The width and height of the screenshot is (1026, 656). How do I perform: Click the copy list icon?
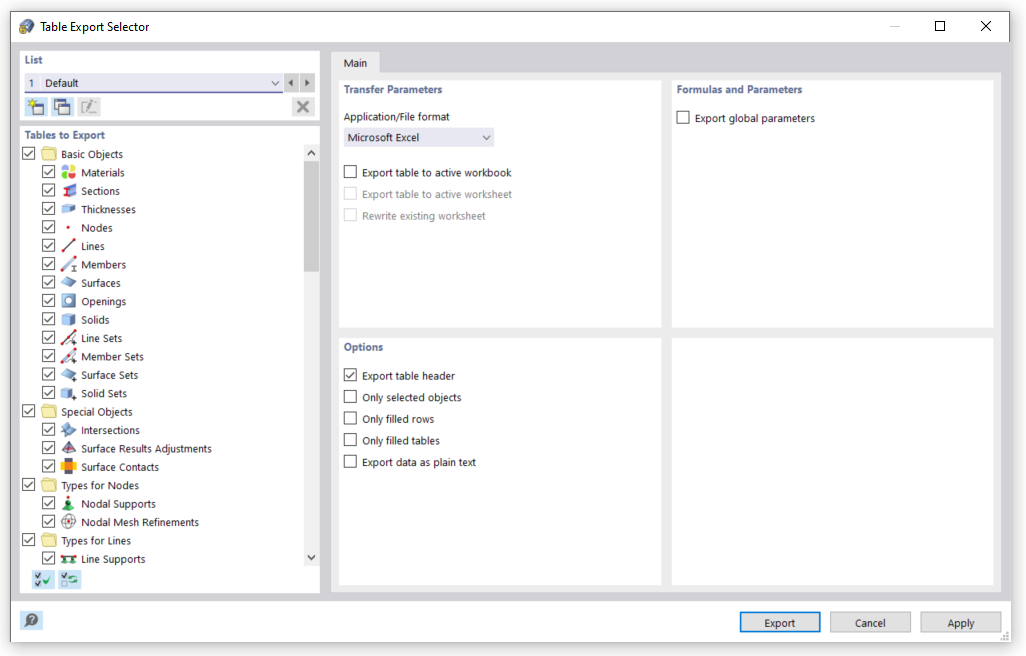(x=62, y=107)
